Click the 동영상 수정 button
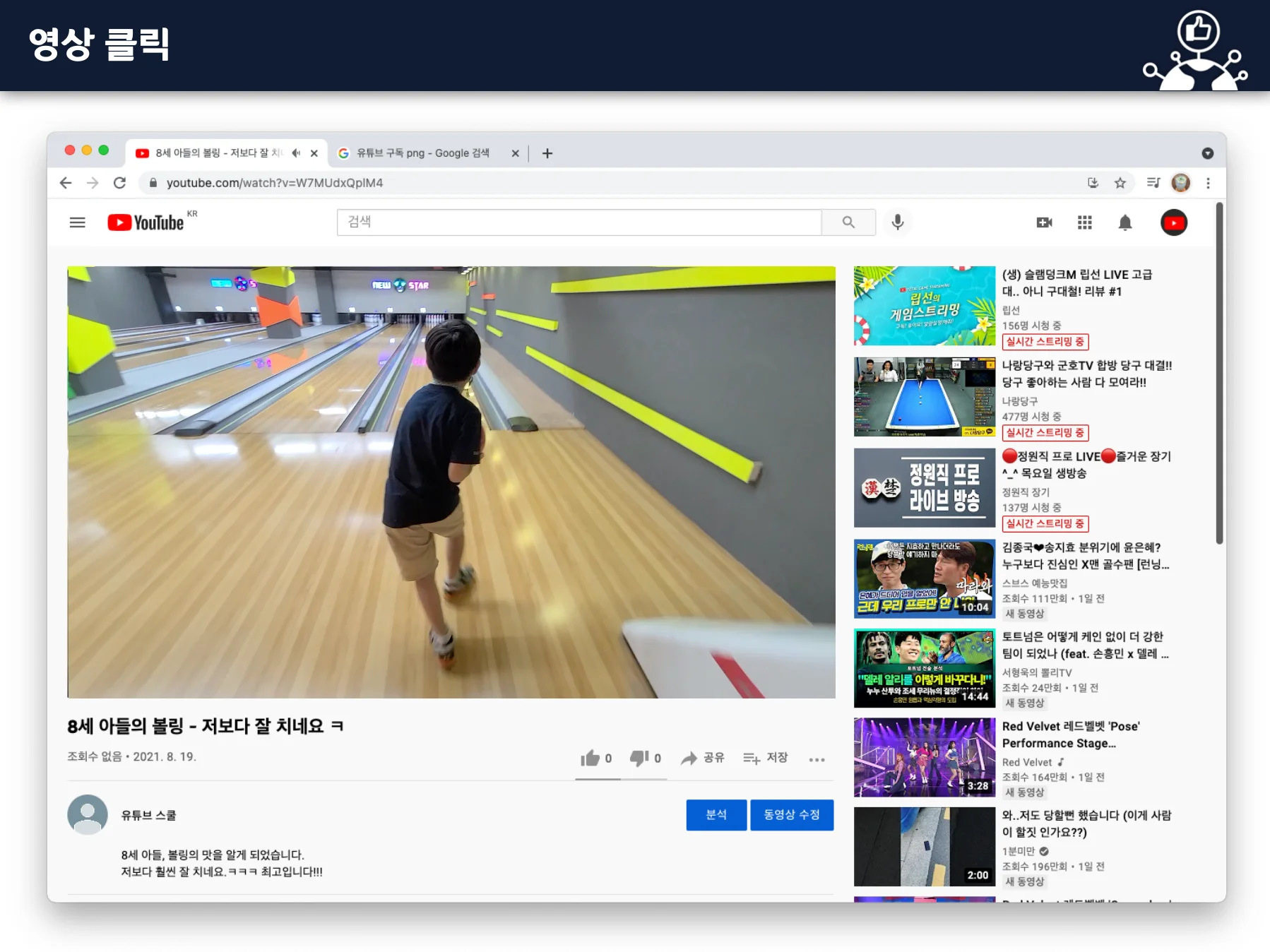1270x952 pixels. coord(792,815)
